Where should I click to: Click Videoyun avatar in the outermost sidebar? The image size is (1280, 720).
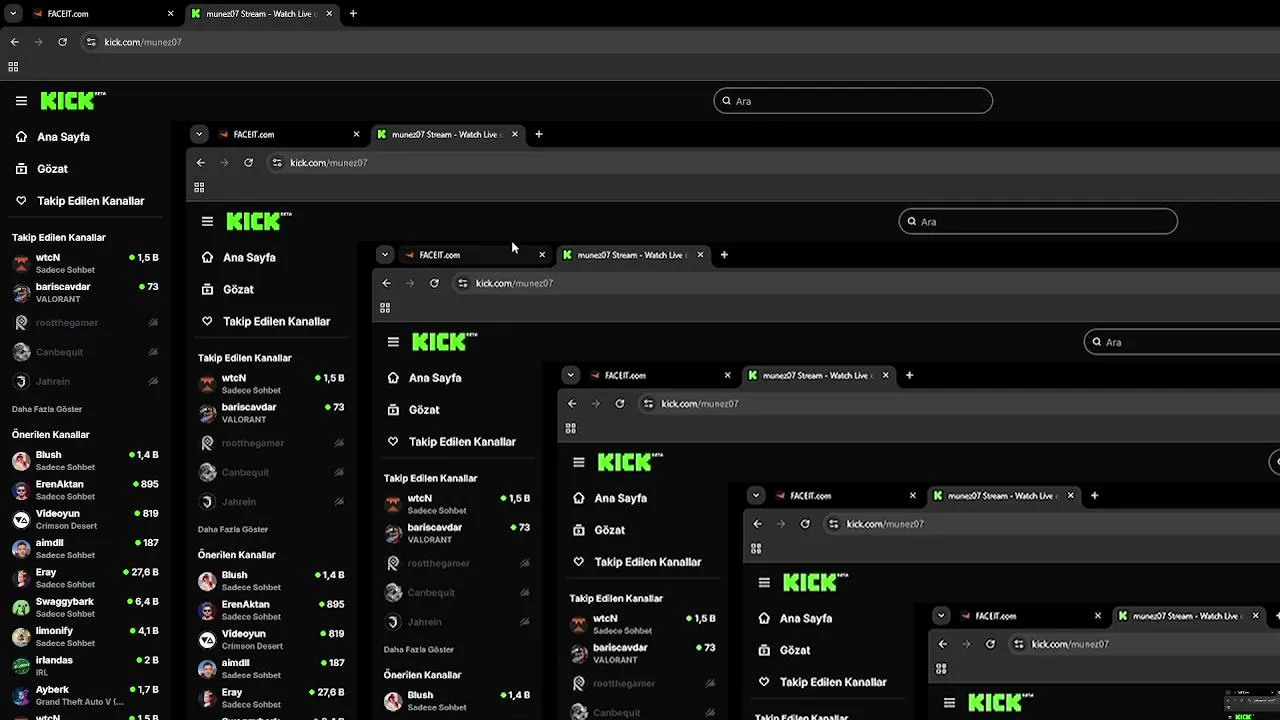[x=21, y=520]
